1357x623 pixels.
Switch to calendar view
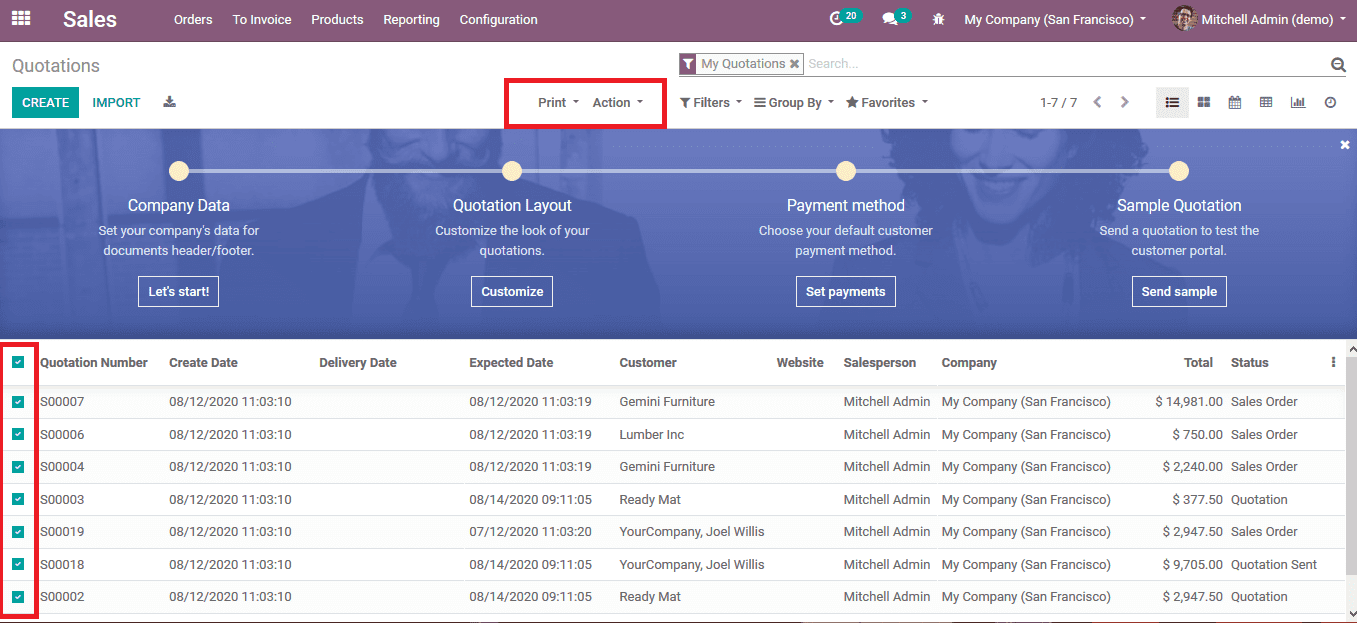click(1235, 102)
